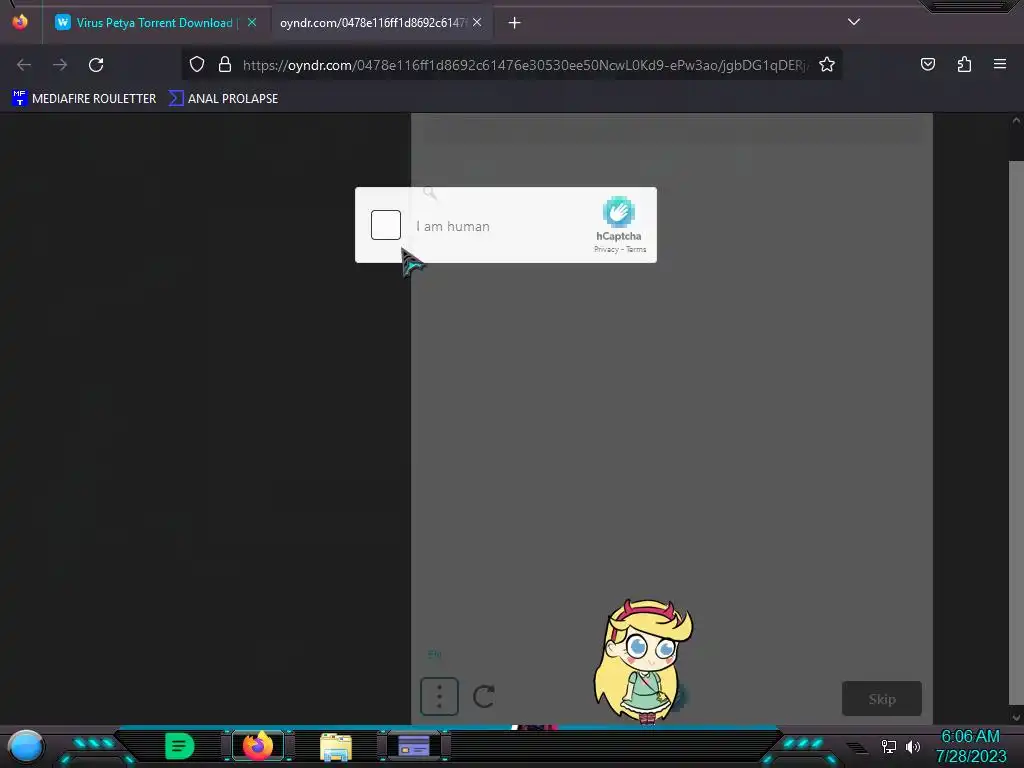Open the Start orb menu
Viewport: 1024px width, 768px height.
25,746
